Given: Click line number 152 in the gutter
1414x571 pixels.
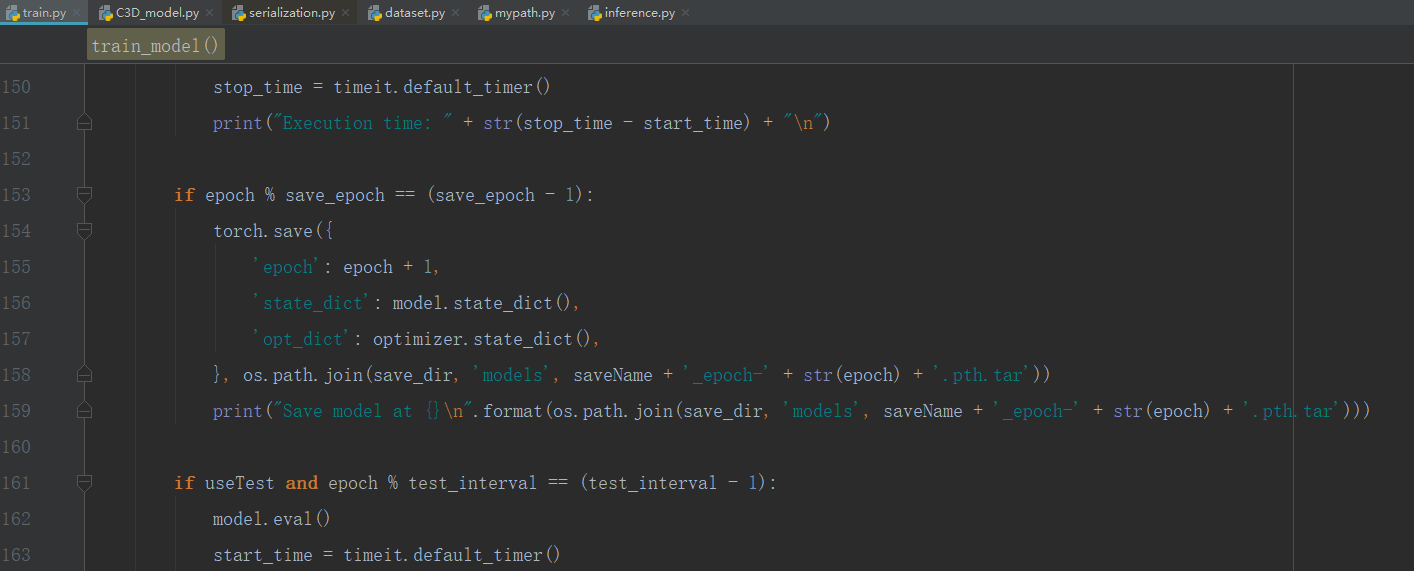Looking at the screenshot, I should click(x=16, y=159).
